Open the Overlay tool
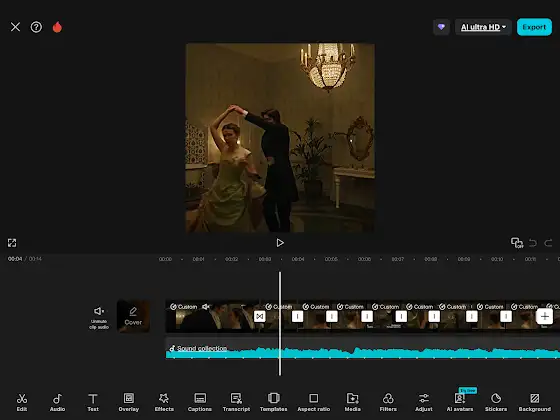Screen dimensions: 560x420 [x=129, y=402]
